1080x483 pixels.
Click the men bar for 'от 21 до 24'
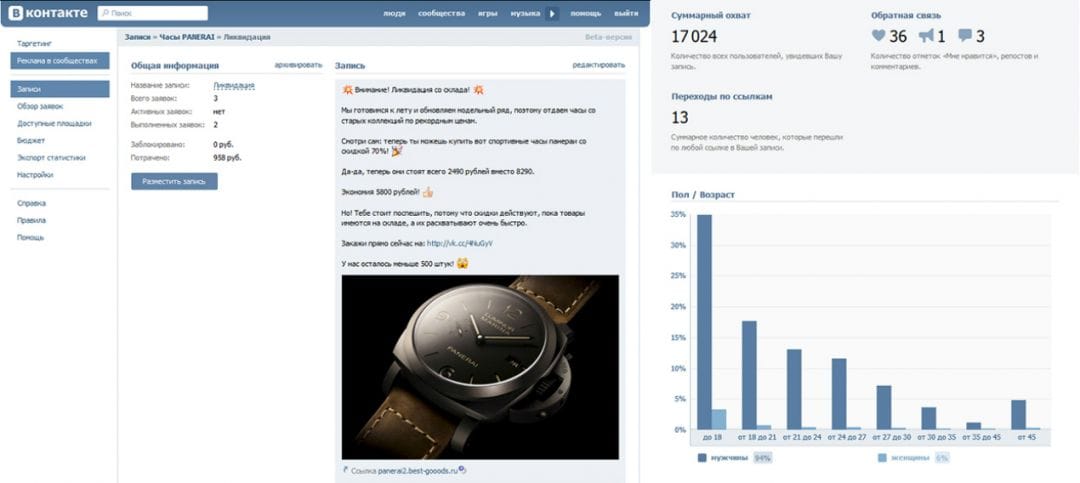[x=794, y=389]
